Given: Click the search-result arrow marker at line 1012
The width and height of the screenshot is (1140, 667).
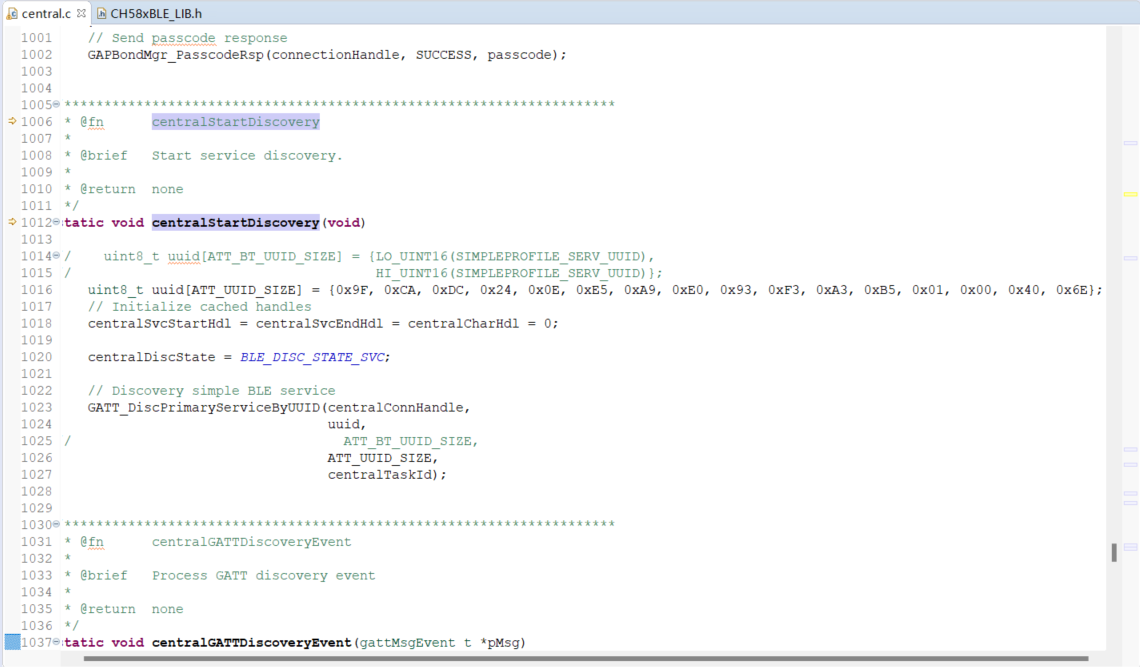Looking at the screenshot, I should [x=12, y=222].
